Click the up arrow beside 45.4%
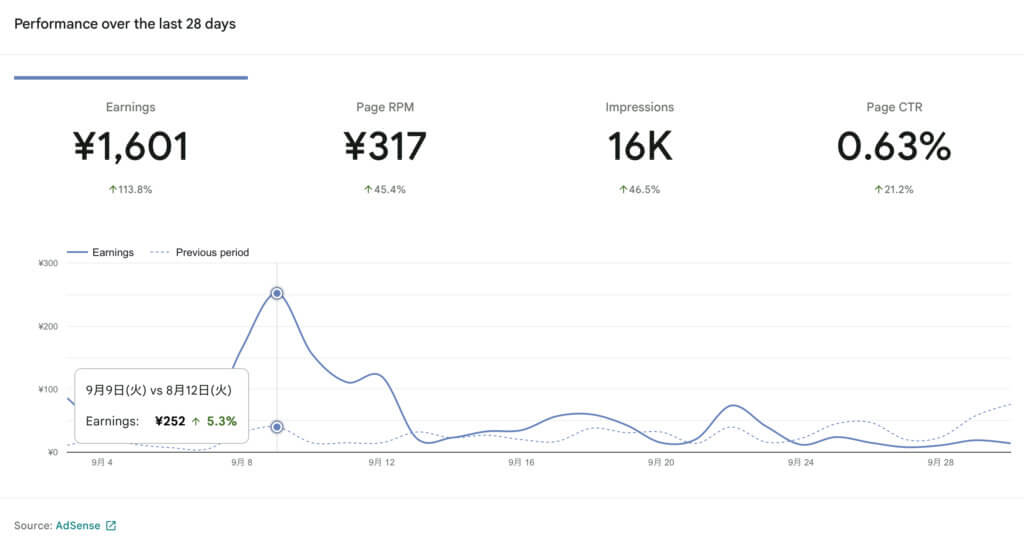Image resolution: width=1024 pixels, height=549 pixels. coord(367,189)
